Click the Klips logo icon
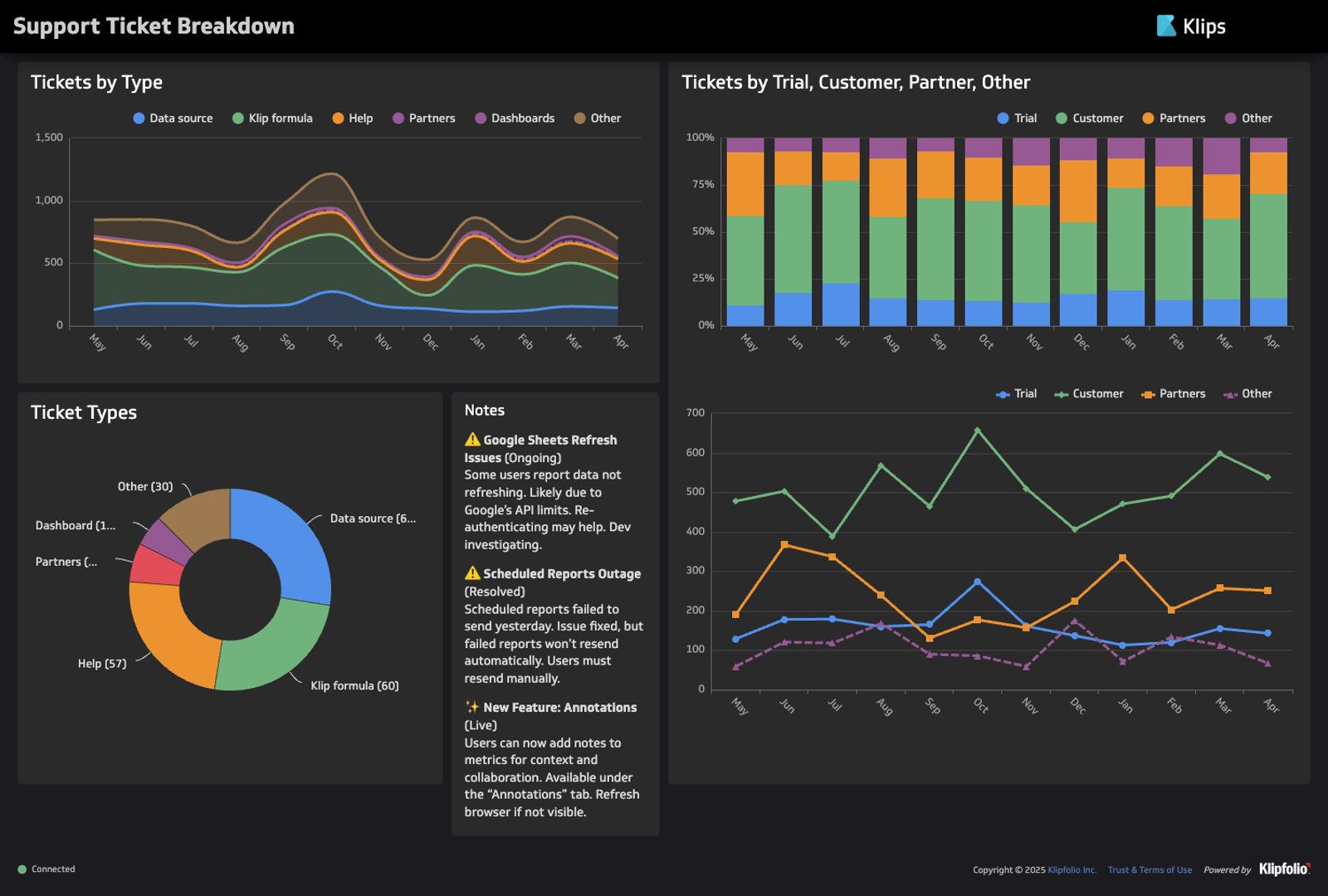The width and height of the screenshot is (1328, 896). pos(1166,27)
